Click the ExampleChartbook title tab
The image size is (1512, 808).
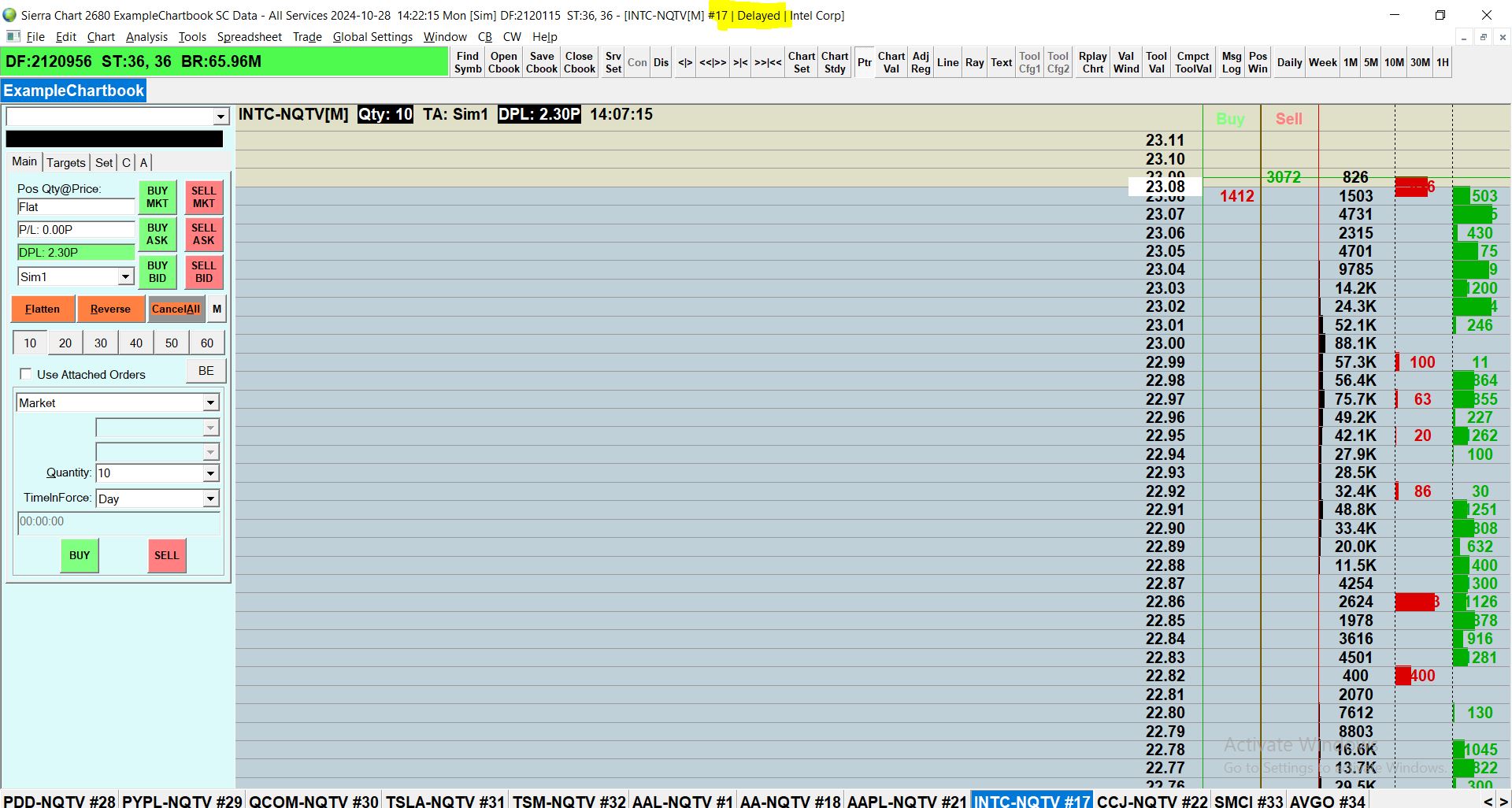point(74,91)
